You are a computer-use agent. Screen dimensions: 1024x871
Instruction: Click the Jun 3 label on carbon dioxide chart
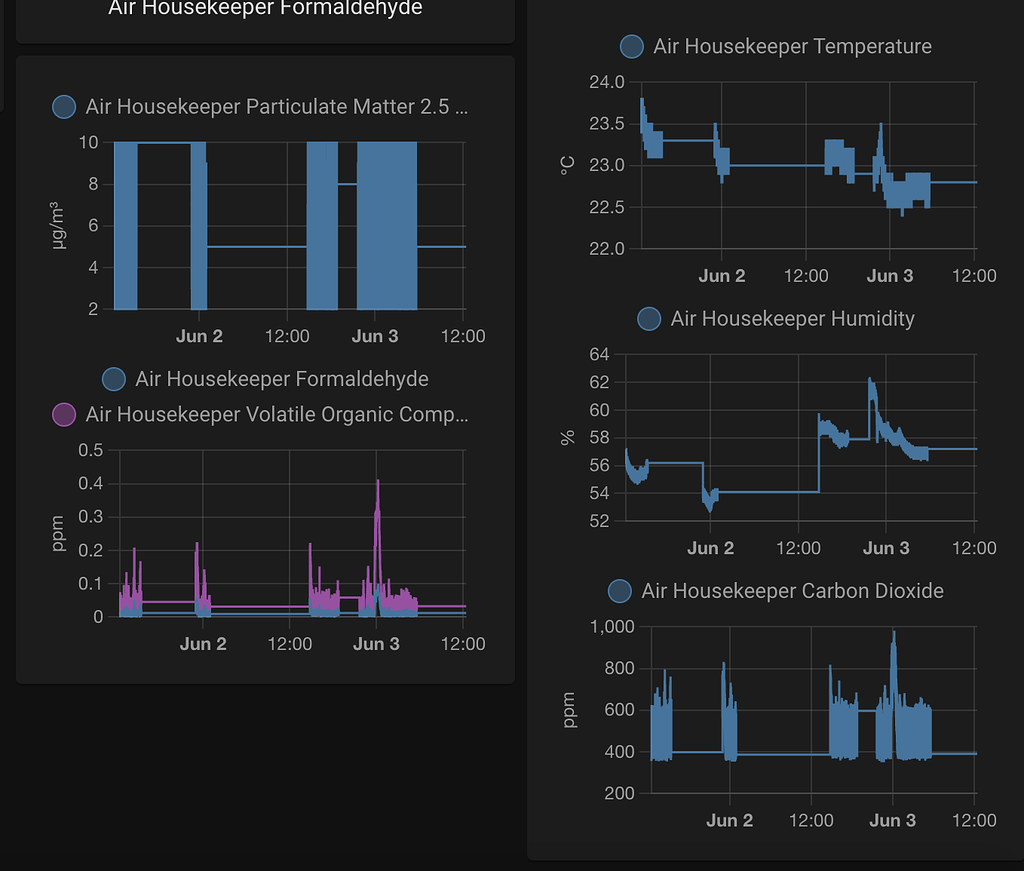tap(892, 820)
